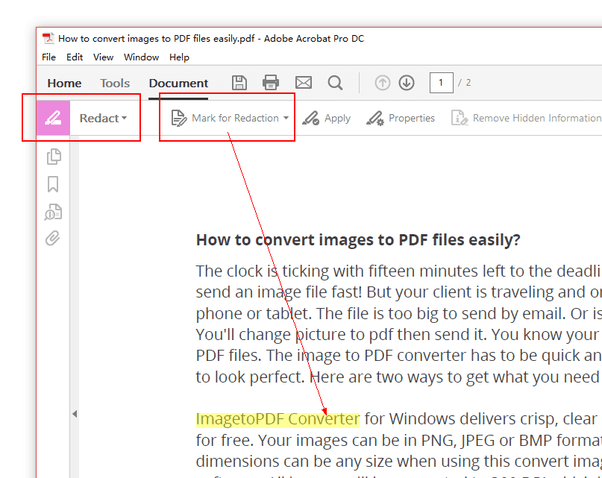The image size is (602, 478).
Task: Open the Page Thumbnails panel icon
Action: click(x=54, y=157)
